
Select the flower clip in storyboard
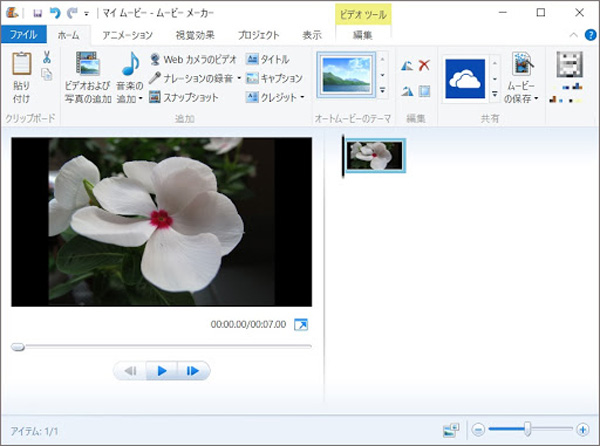coord(375,156)
